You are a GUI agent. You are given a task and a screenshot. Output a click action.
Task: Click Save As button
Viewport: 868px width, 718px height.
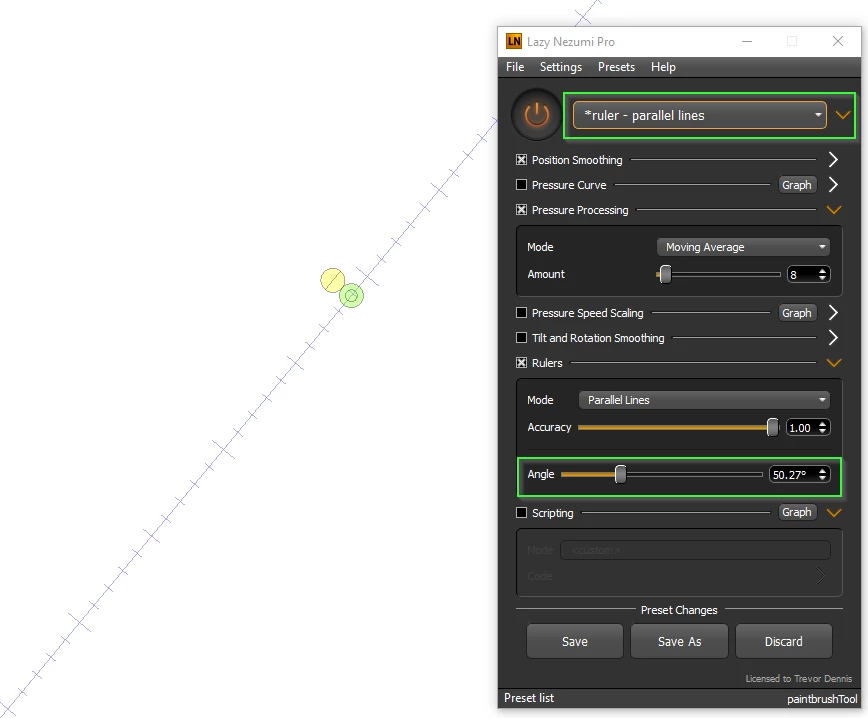click(x=679, y=641)
